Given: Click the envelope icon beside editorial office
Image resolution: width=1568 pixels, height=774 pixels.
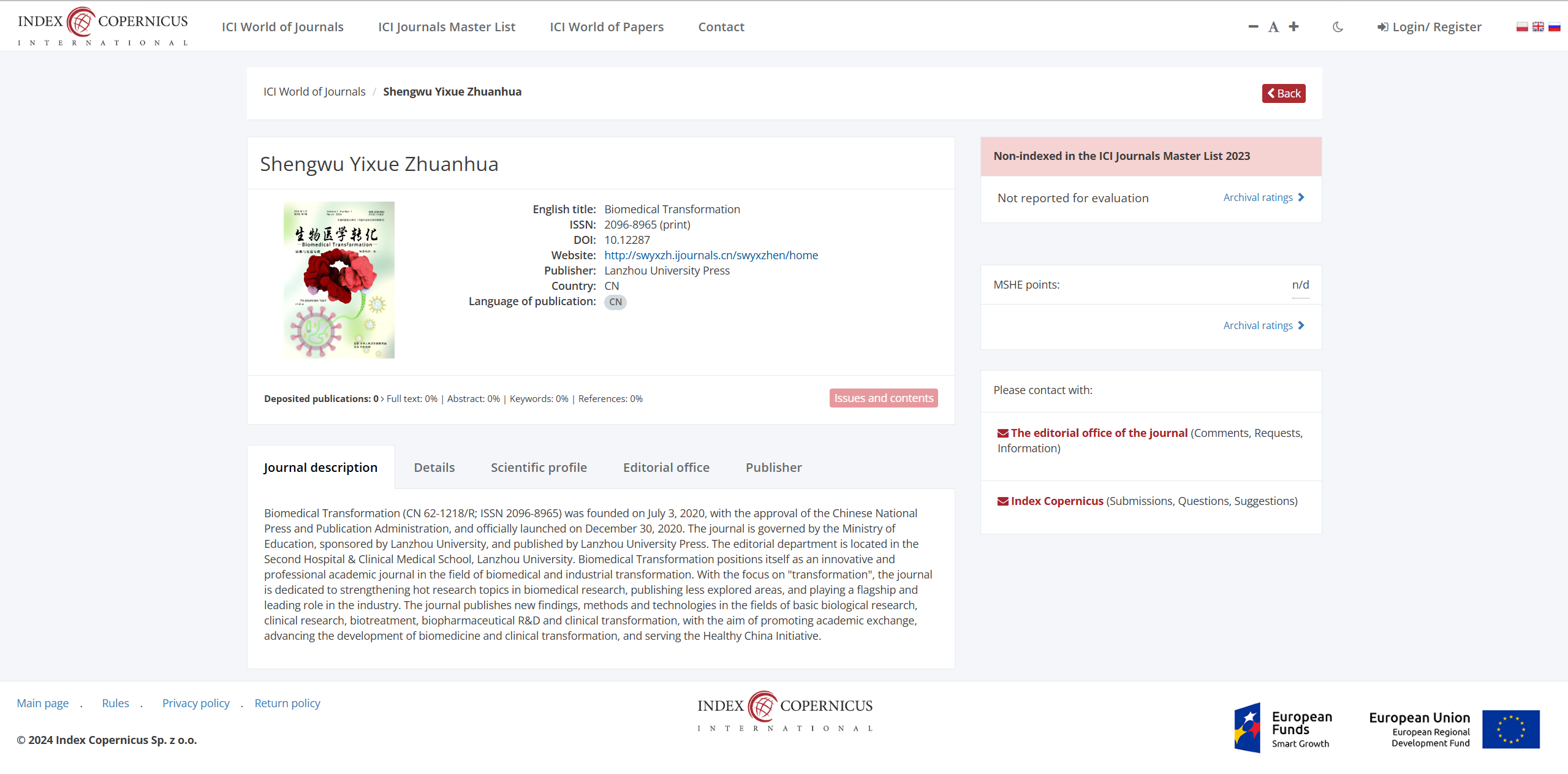Looking at the screenshot, I should pos(1002,433).
